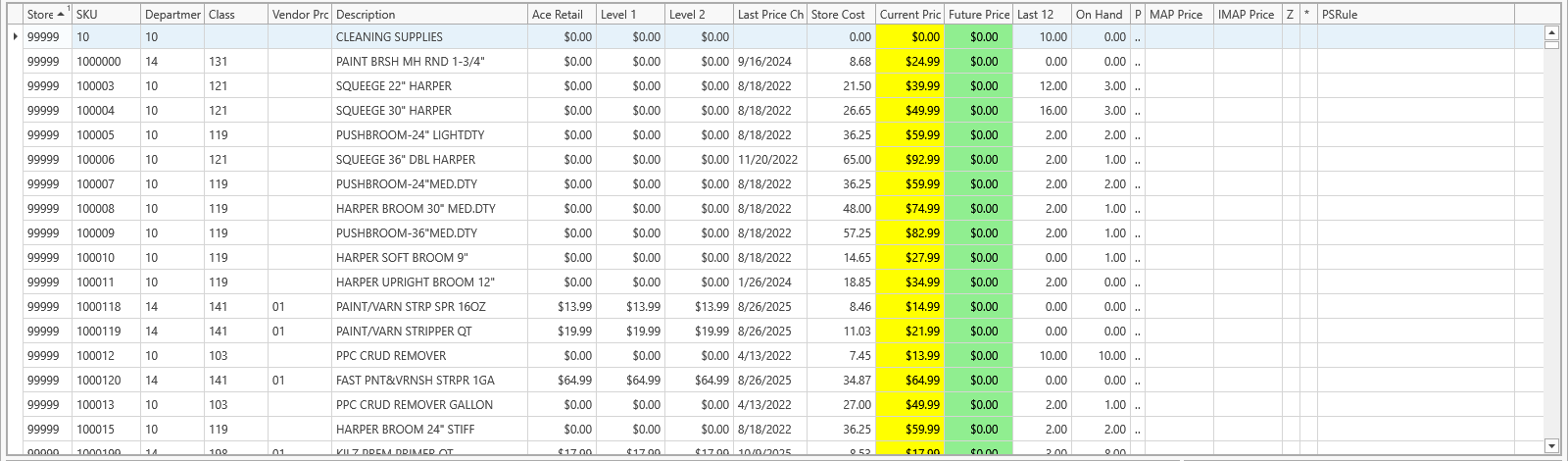Click the PSRule column header
The width and height of the screenshot is (1568, 461).
1415,15
